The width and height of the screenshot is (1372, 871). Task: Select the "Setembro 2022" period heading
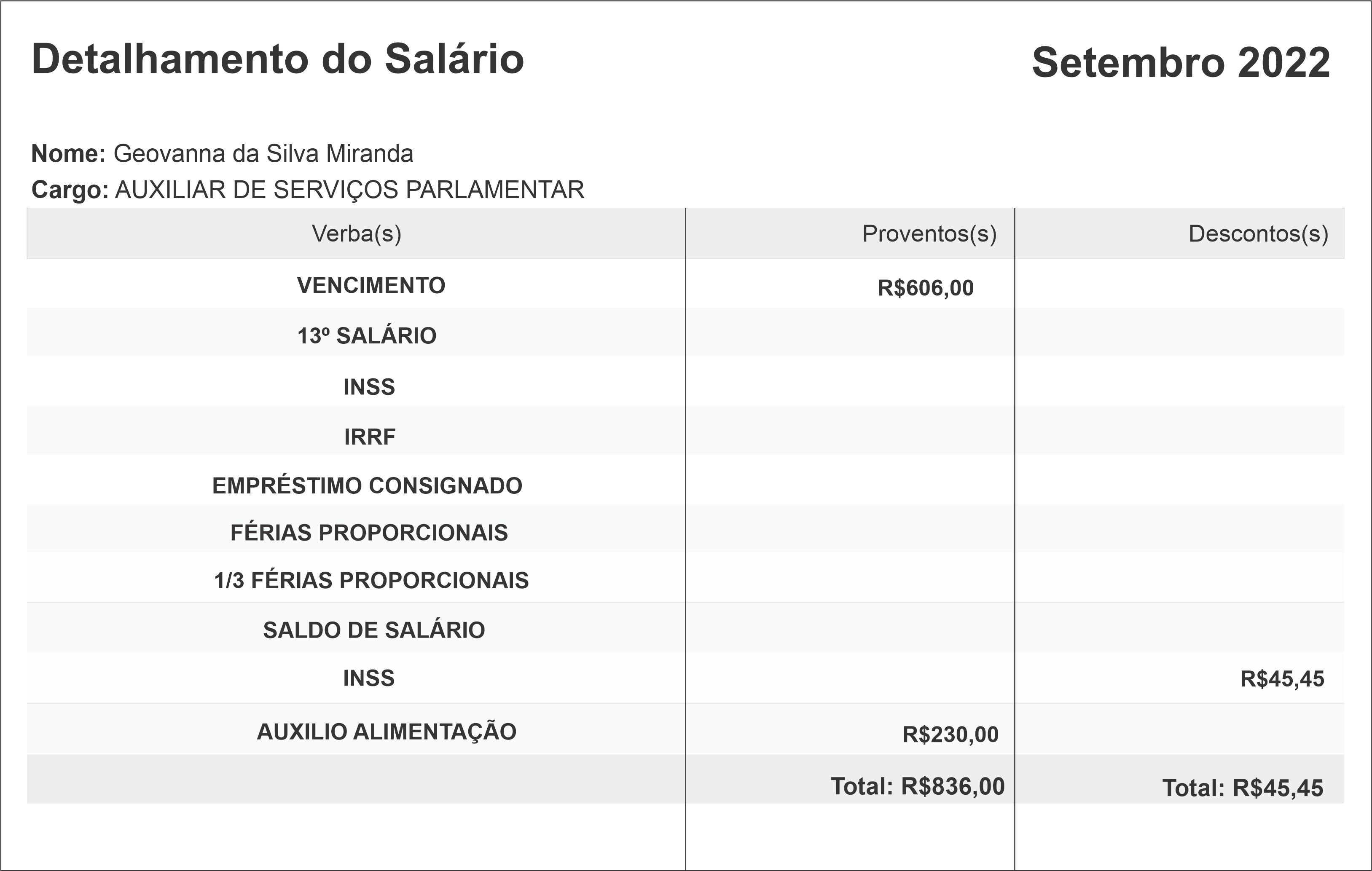[1181, 63]
